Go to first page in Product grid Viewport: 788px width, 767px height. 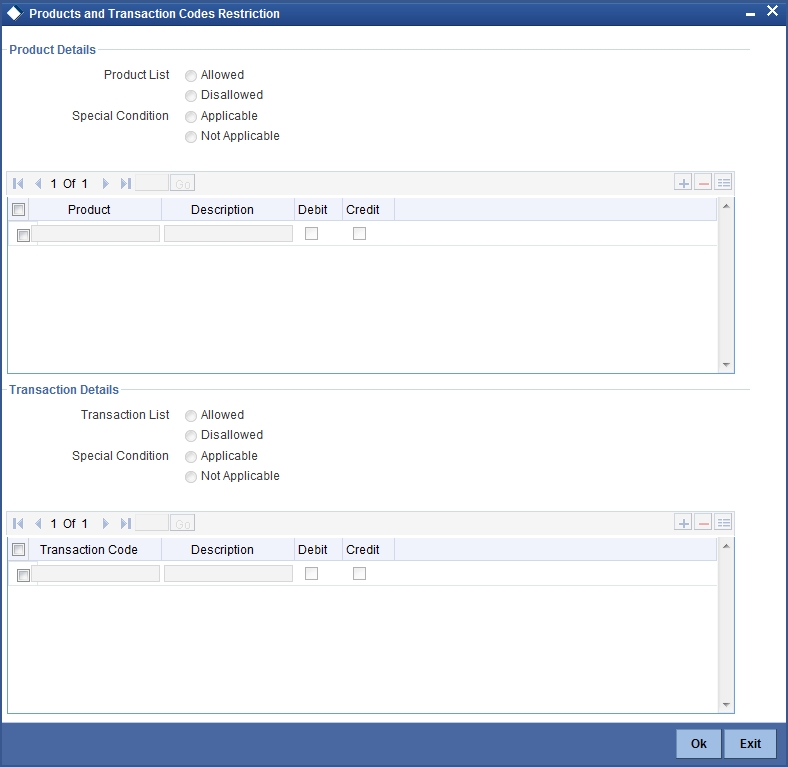[x=18, y=183]
